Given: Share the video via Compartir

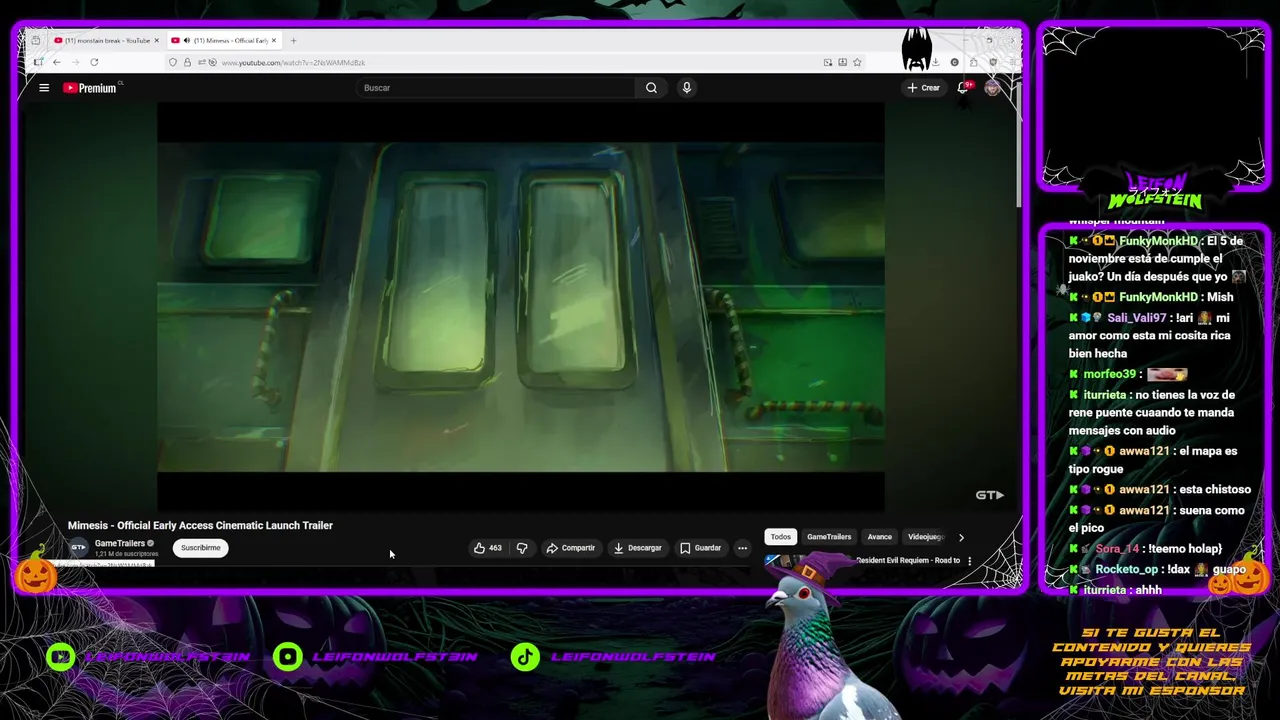Looking at the screenshot, I should pos(571,548).
